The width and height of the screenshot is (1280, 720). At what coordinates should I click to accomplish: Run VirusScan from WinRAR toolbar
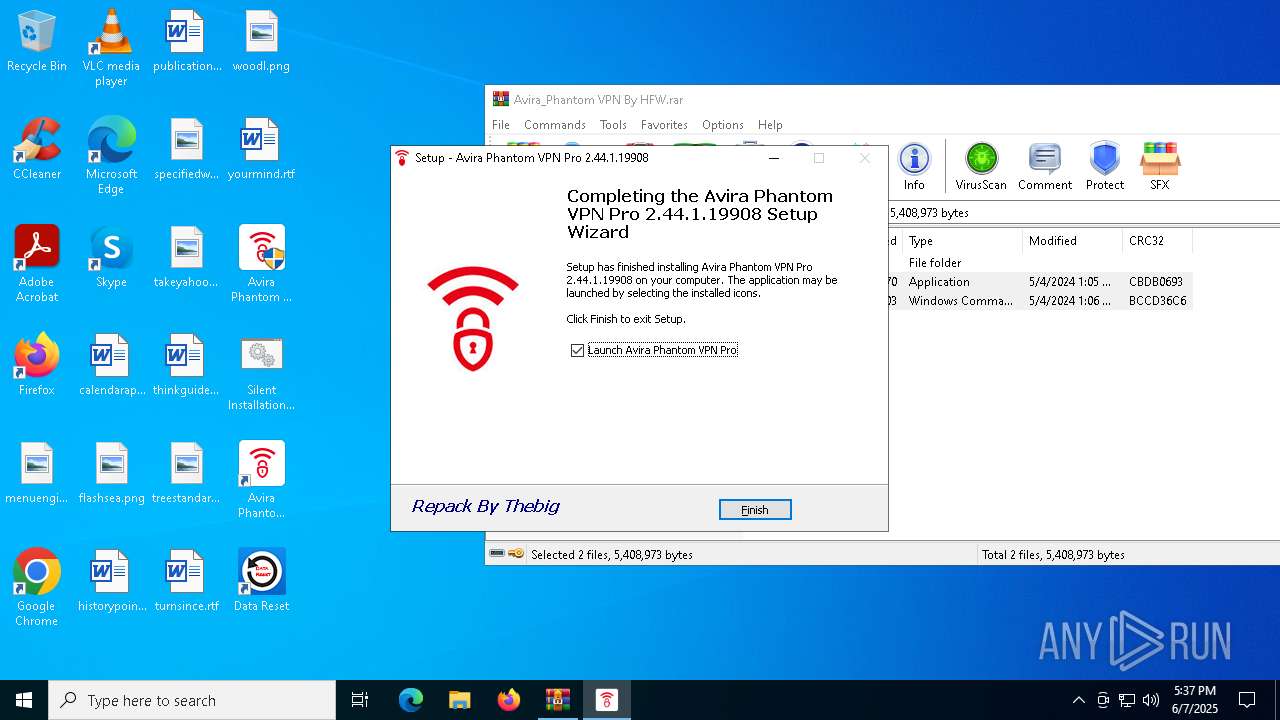981,166
